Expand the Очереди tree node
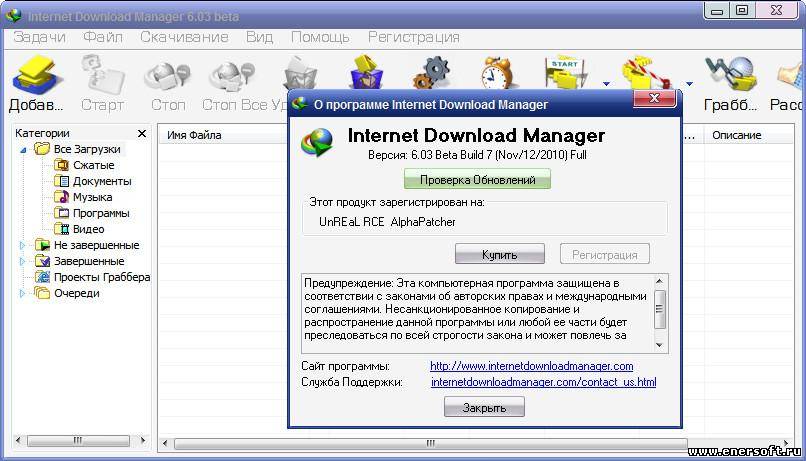806x461 pixels. (22, 293)
